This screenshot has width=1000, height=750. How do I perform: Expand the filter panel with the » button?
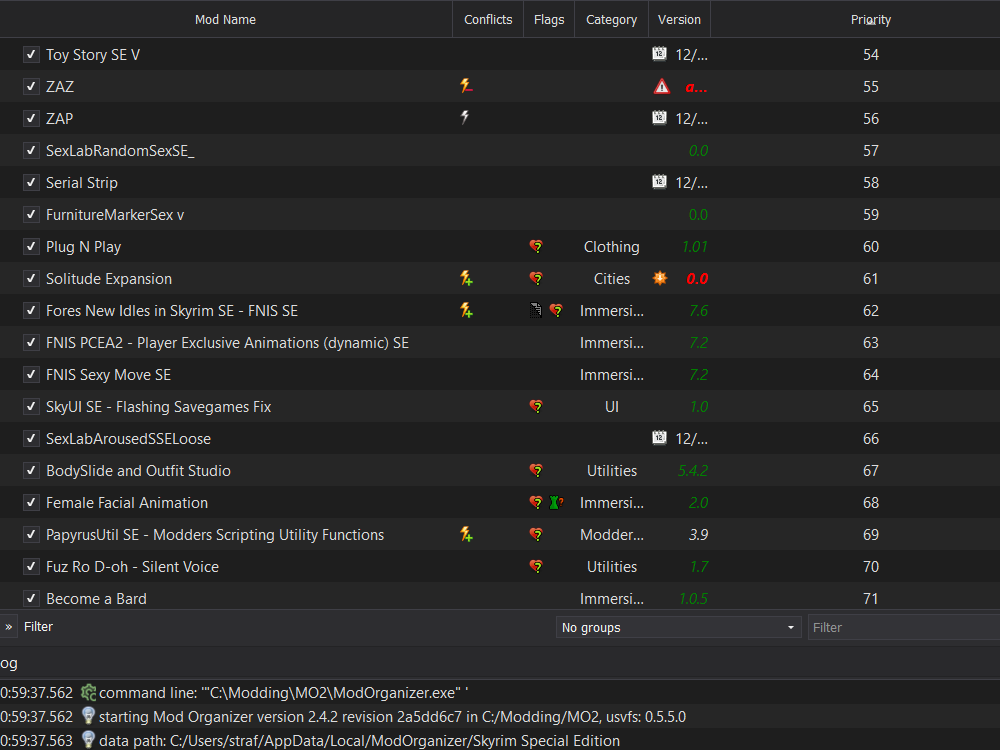tap(8, 626)
